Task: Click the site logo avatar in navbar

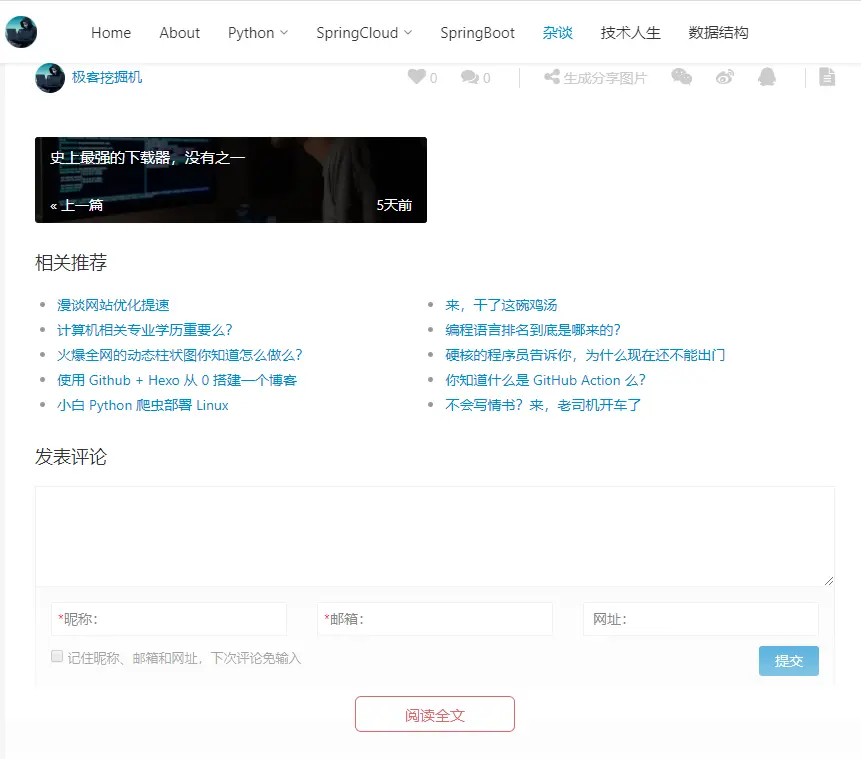Action: coord(21,32)
